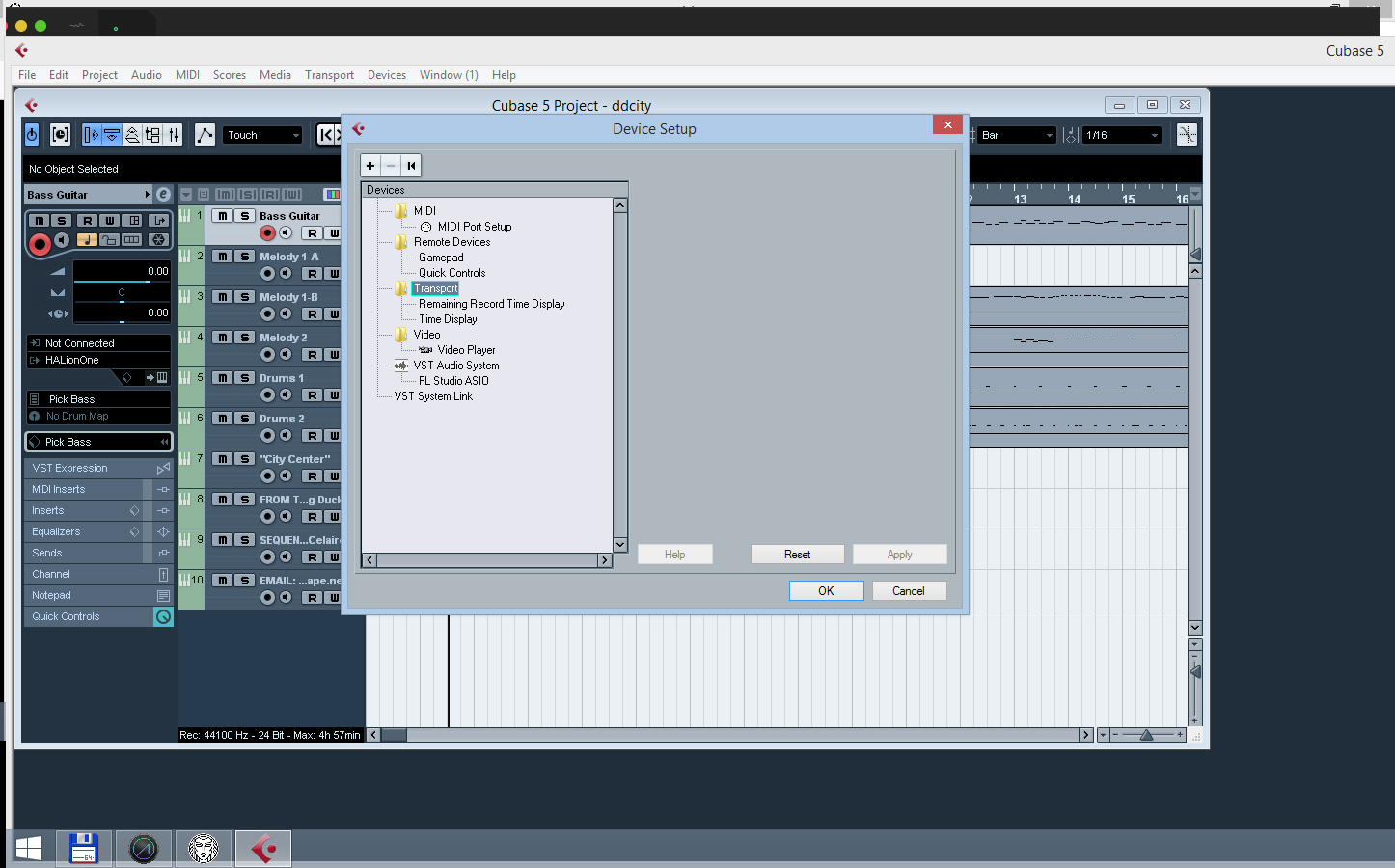This screenshot has width=1395, height=868.
Task: Click the snap grid icon at toolbar right end
Action: click(x=1187, y=135)
